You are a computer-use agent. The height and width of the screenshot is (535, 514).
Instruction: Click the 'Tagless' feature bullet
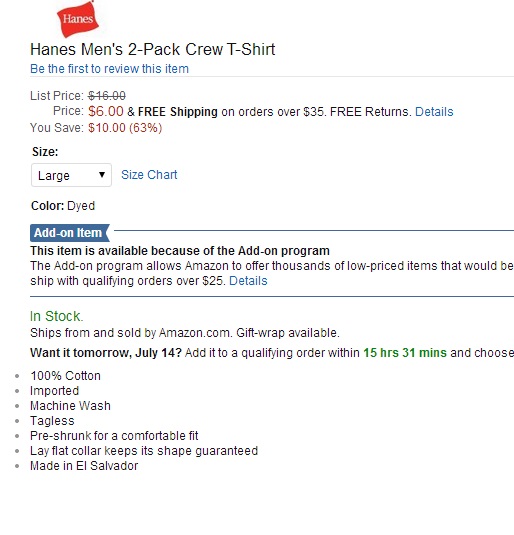tap(52, 421)
